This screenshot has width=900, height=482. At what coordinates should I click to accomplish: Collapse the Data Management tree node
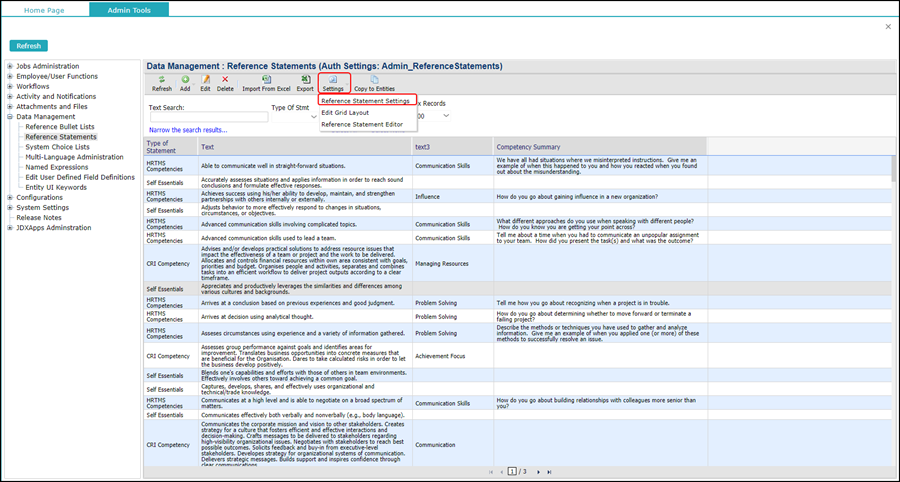pyautogui.click(x=10, y=117)
